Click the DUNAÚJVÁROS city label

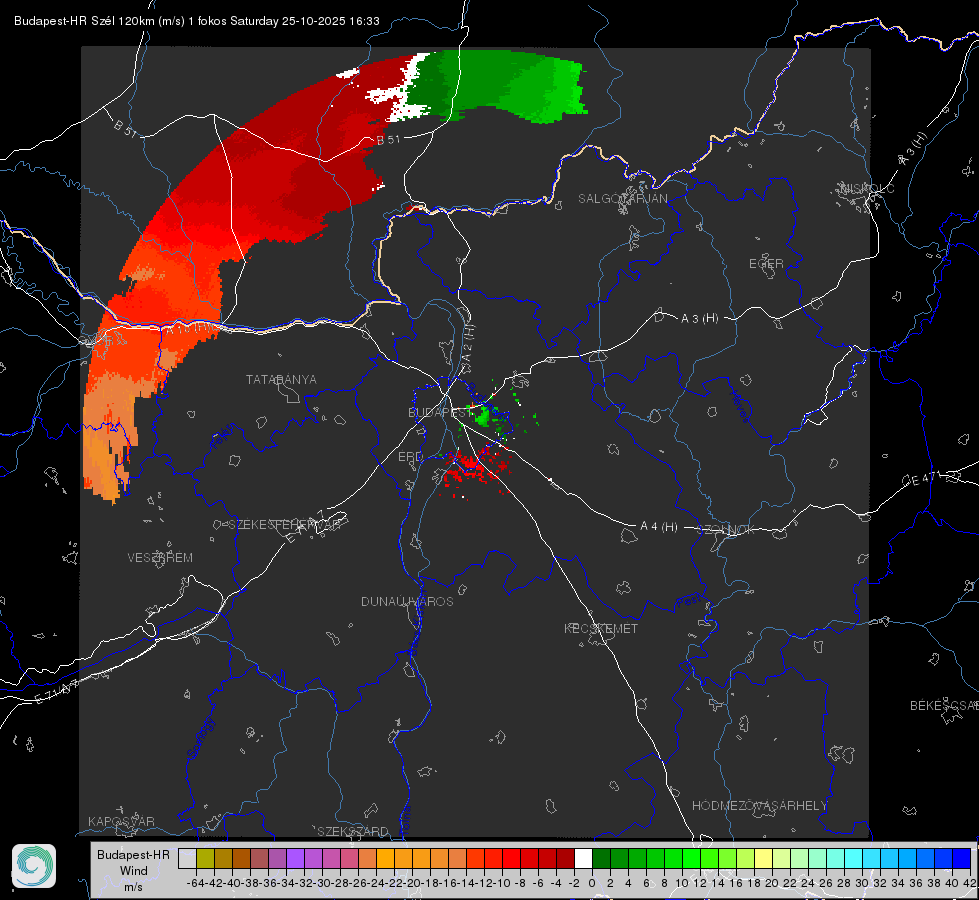tap(407, 601)
